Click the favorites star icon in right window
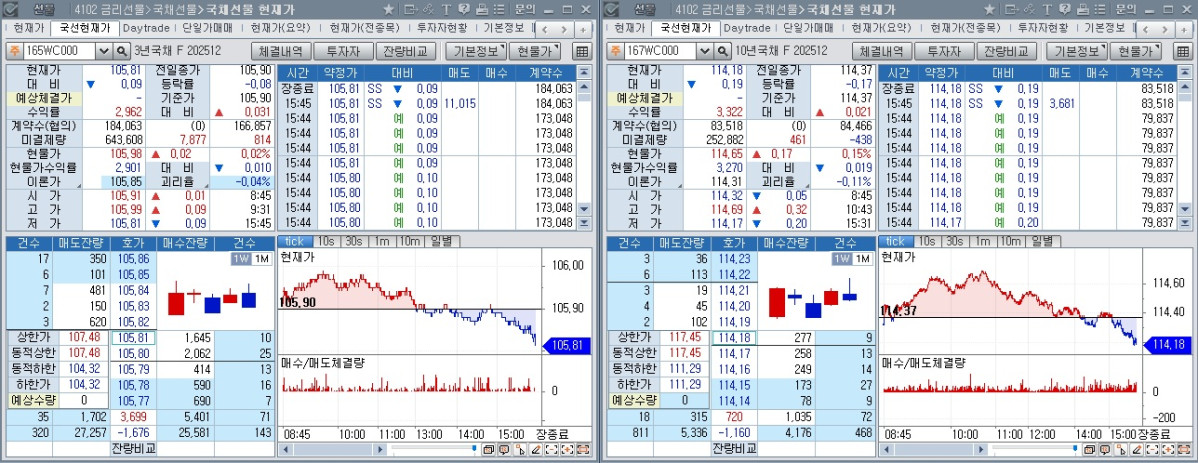Image resolution: width=1198 pixels, height=463 pixels. pos(989,10)
